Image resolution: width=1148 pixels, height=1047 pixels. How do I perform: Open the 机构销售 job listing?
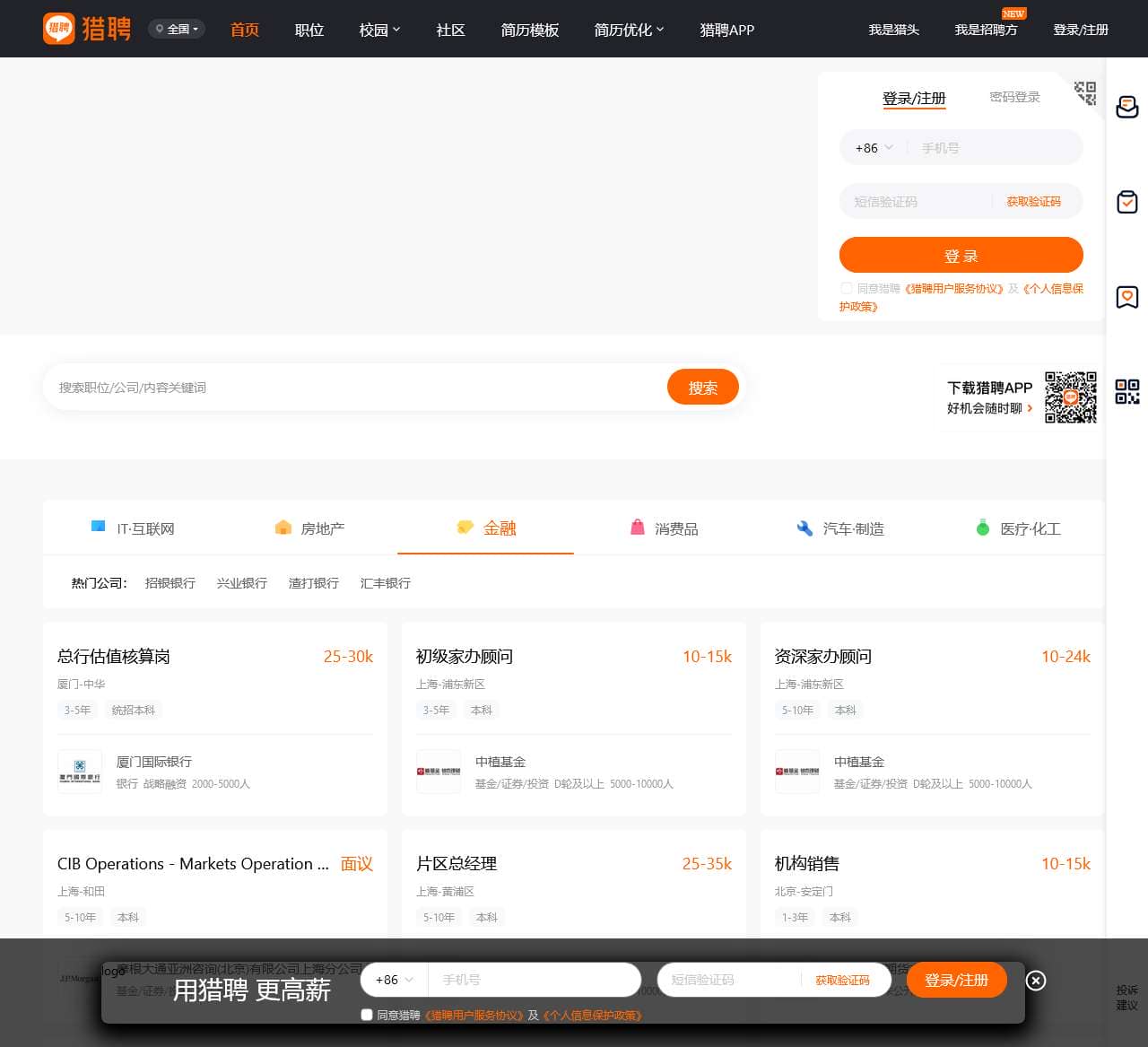(x=807, y=864)
